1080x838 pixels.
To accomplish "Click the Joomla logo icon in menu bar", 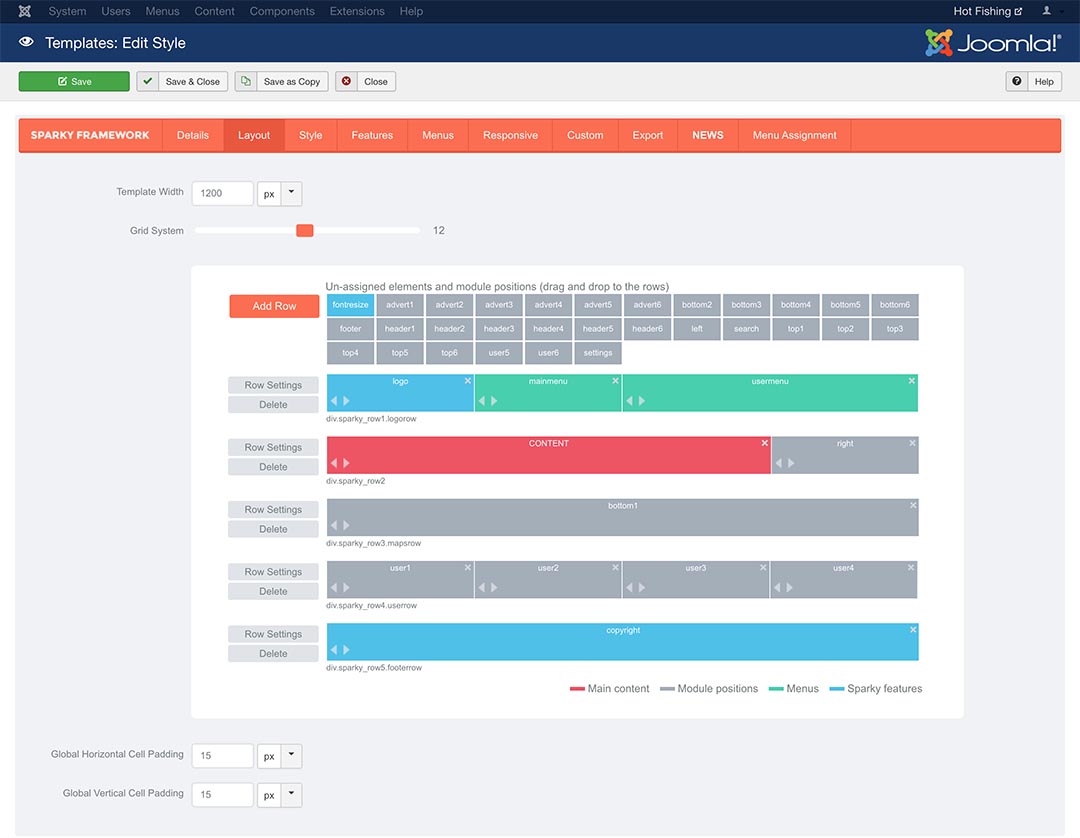I will click(x=25, y=11).
